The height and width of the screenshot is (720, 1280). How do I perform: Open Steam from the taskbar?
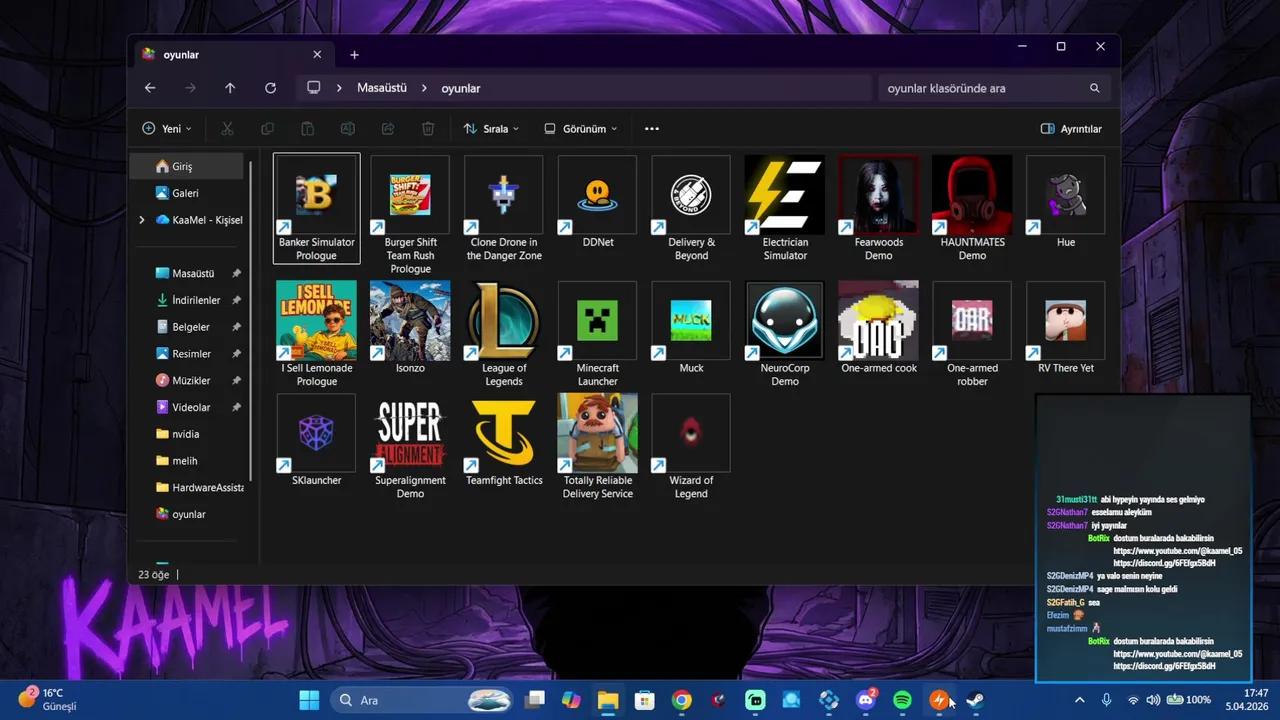[x=974, y=700]
